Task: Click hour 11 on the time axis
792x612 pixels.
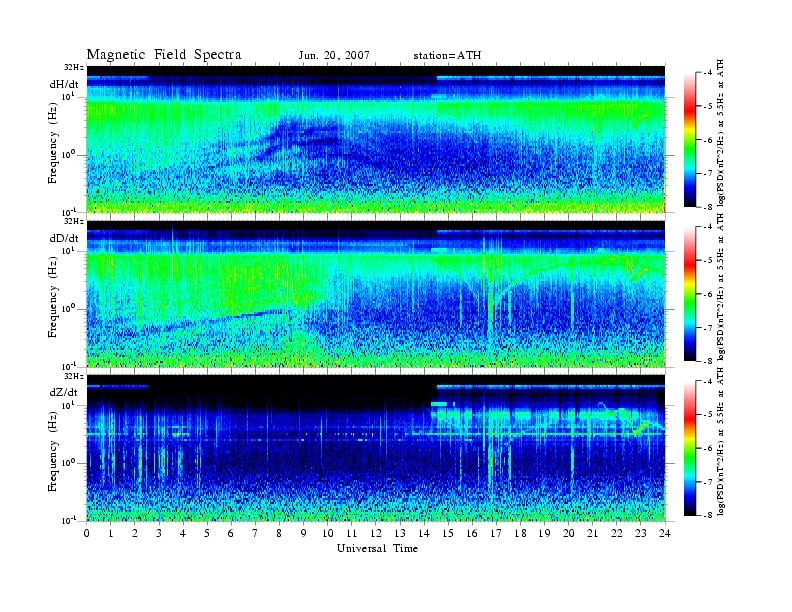Action: pos(352,533)
